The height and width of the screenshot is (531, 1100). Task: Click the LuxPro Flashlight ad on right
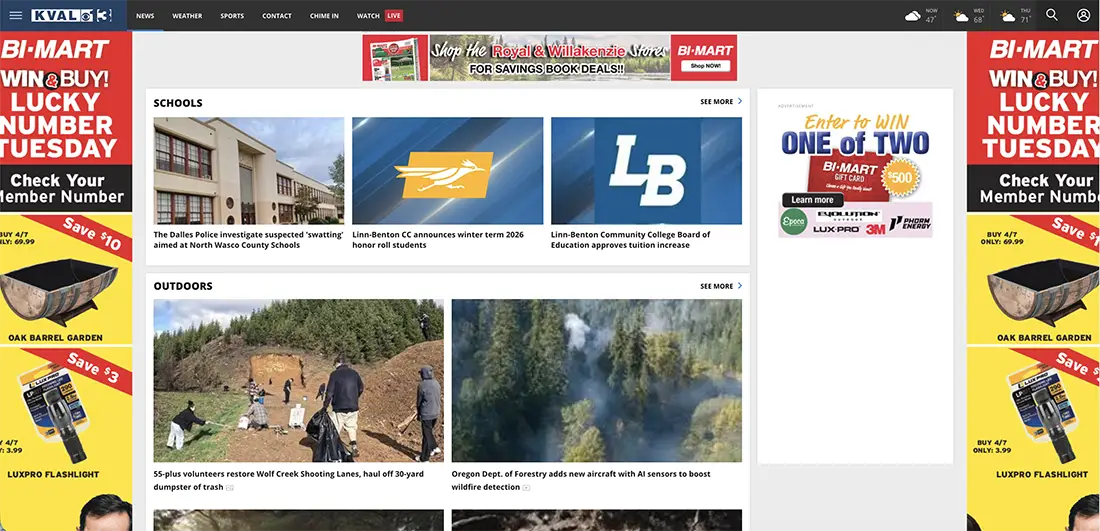[x=1033, y=414]
